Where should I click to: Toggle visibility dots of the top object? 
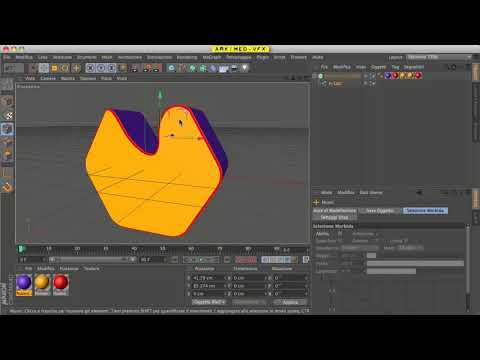tap(366, 76)
